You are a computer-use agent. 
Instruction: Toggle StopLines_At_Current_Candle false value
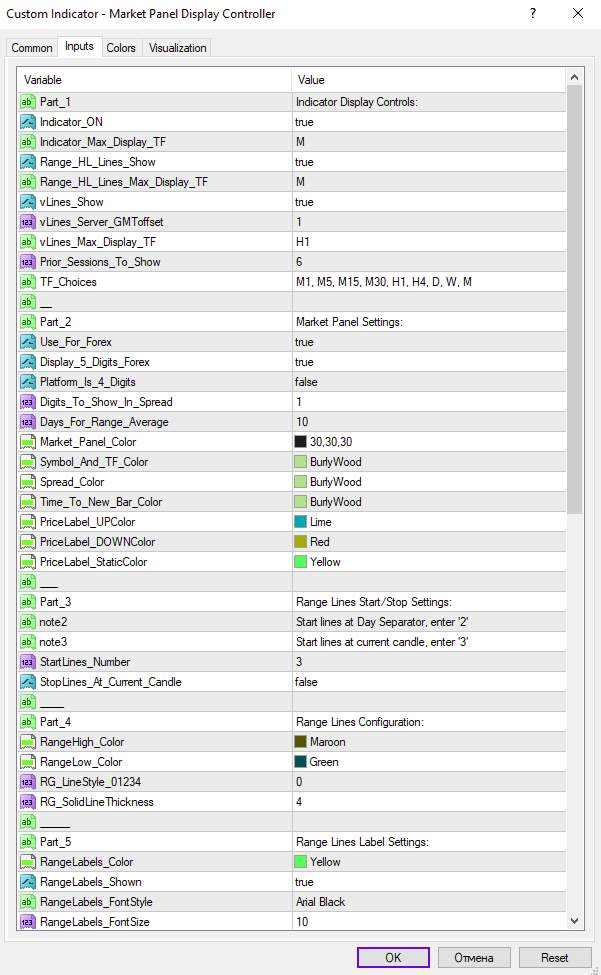pos(429,682)
